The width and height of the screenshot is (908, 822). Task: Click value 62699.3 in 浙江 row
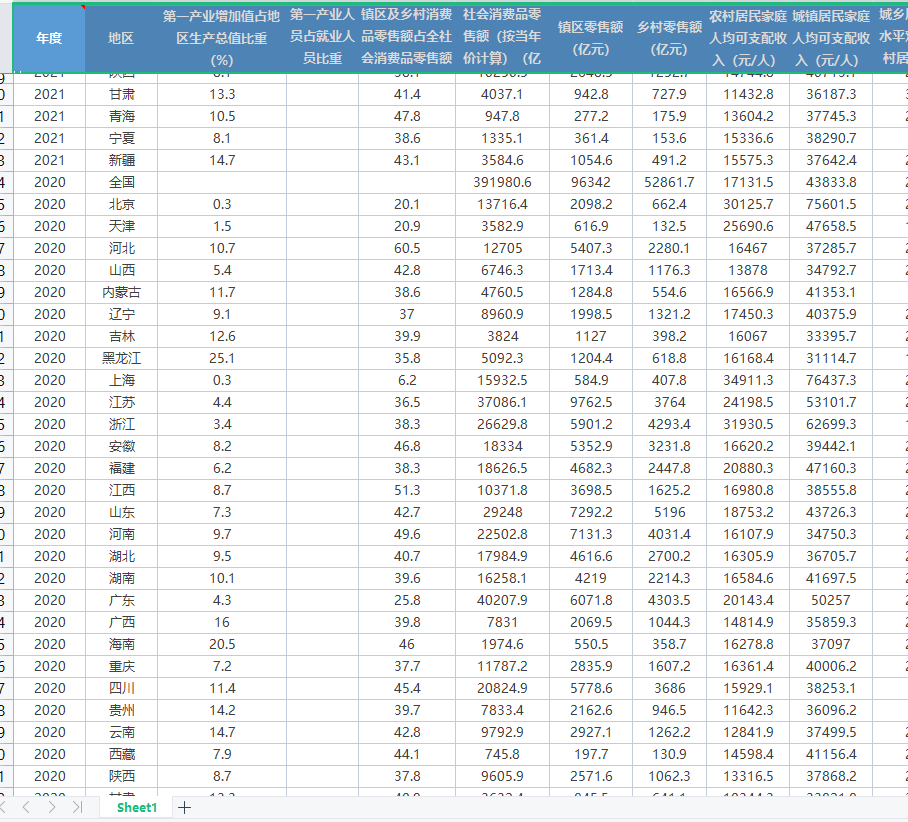[831, 425]
